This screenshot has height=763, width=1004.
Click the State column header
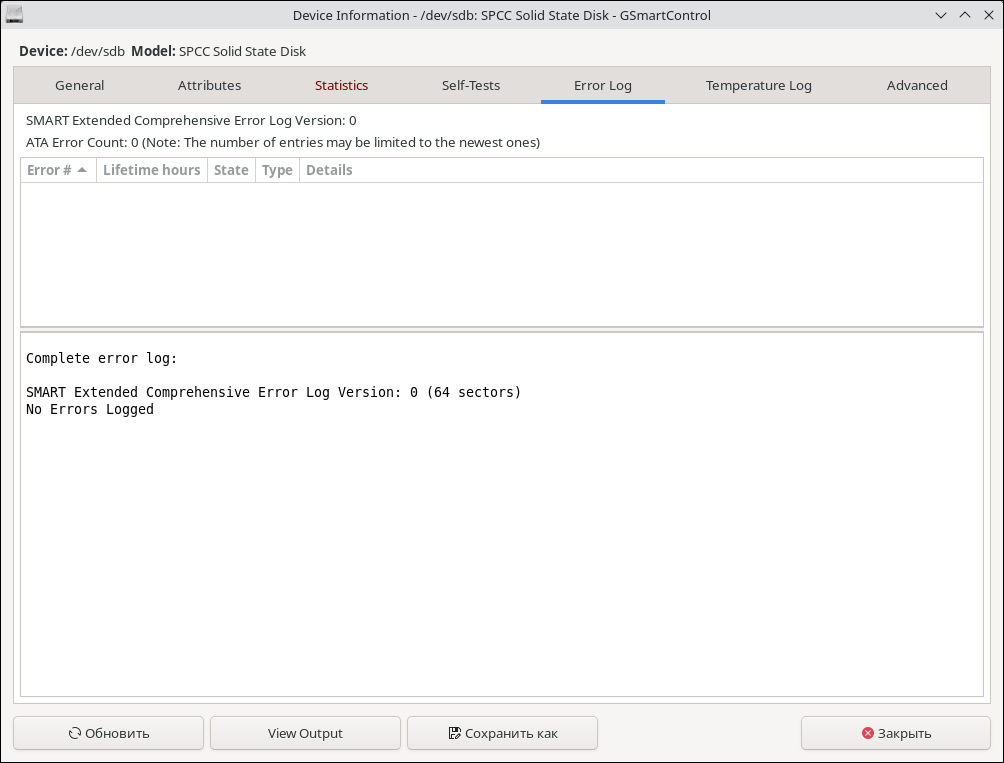click(231, 170)
